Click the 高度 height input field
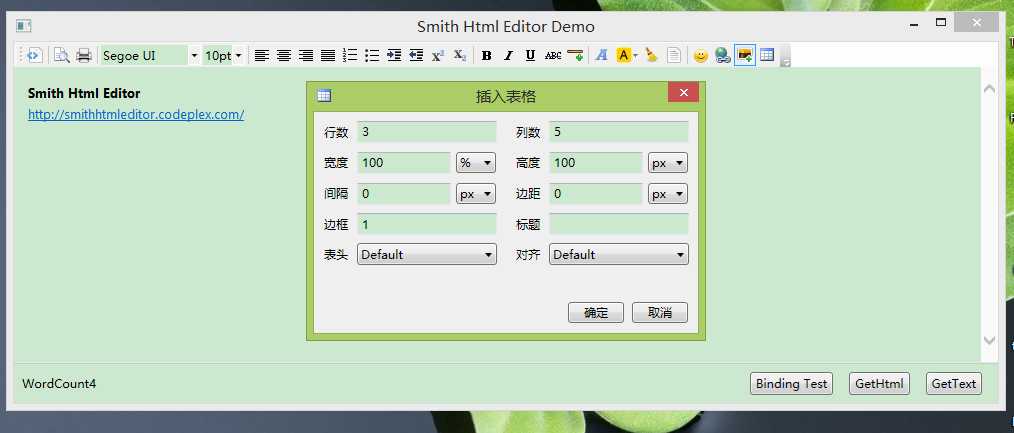The height and width of the screenshot is (433, 1014). click(596, 162)
